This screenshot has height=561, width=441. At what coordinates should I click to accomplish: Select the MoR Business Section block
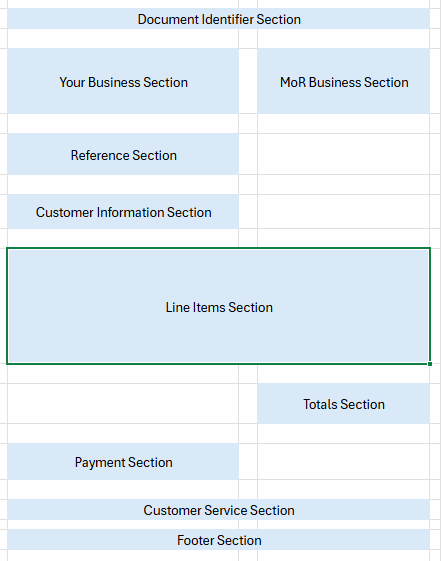point(343,81)
